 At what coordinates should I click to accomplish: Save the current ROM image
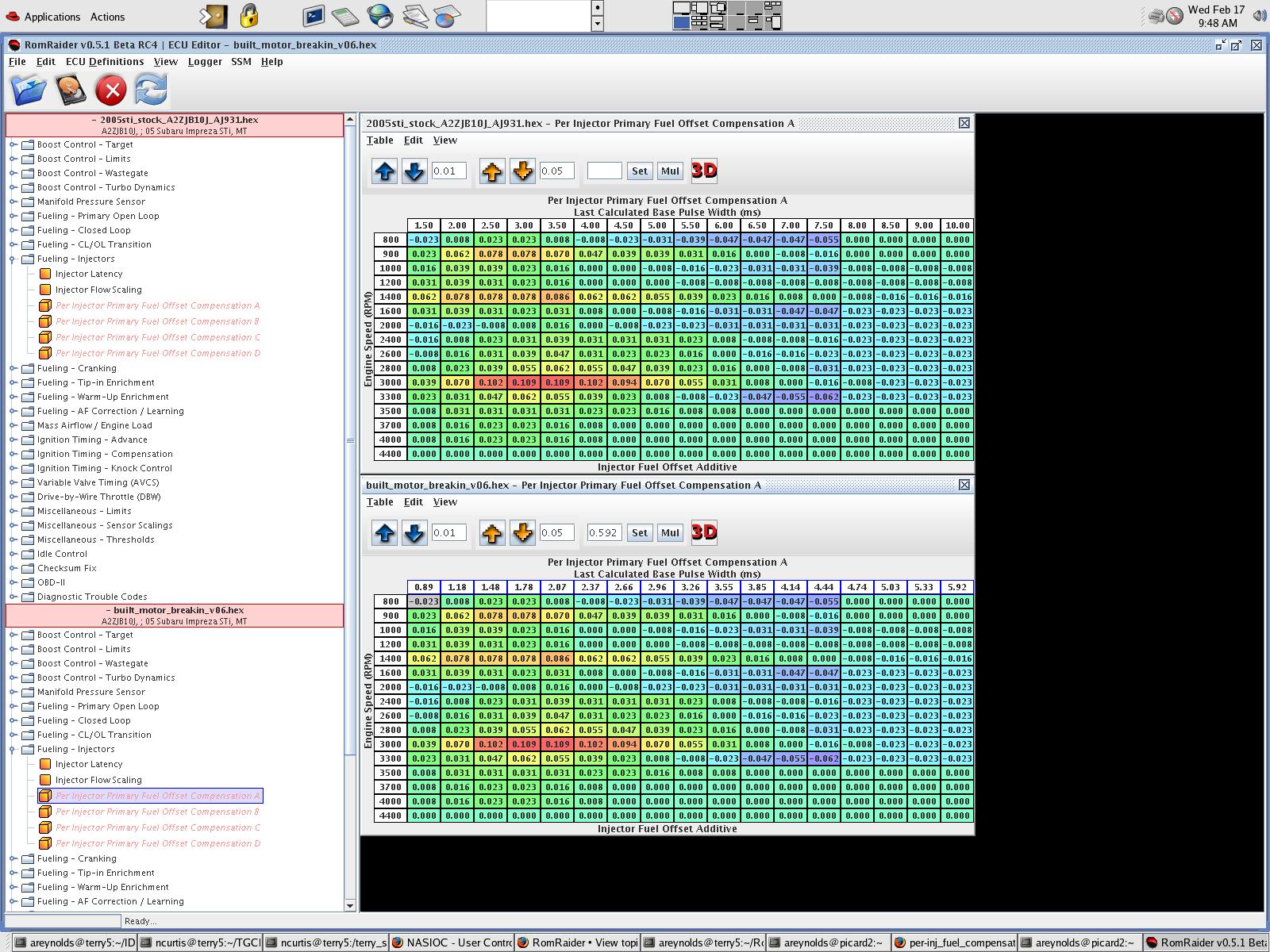click(x=70, y=90)
